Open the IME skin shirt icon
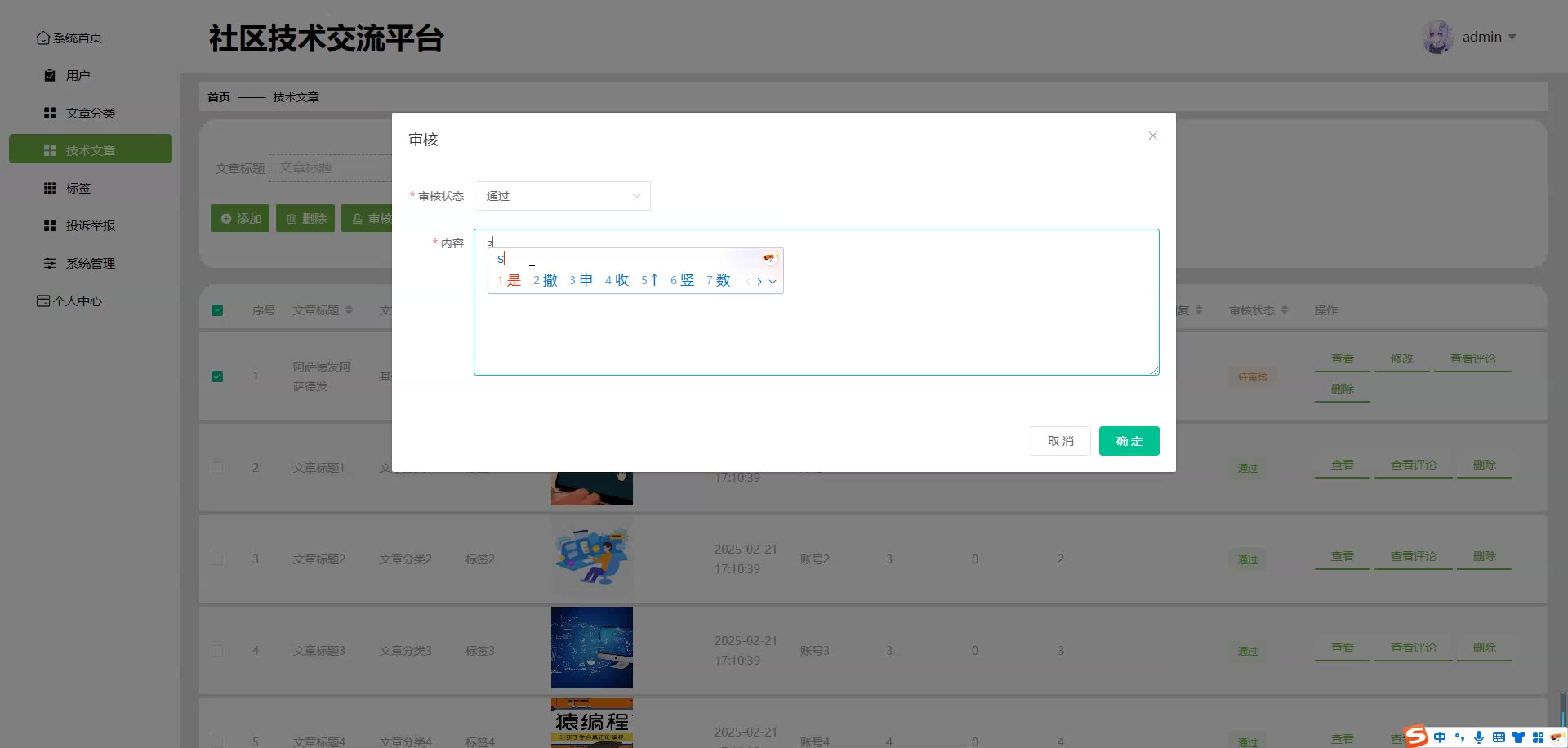The height and width of the screenshot is (748, 1568). pyautogui.click(x=1518, y=737)
